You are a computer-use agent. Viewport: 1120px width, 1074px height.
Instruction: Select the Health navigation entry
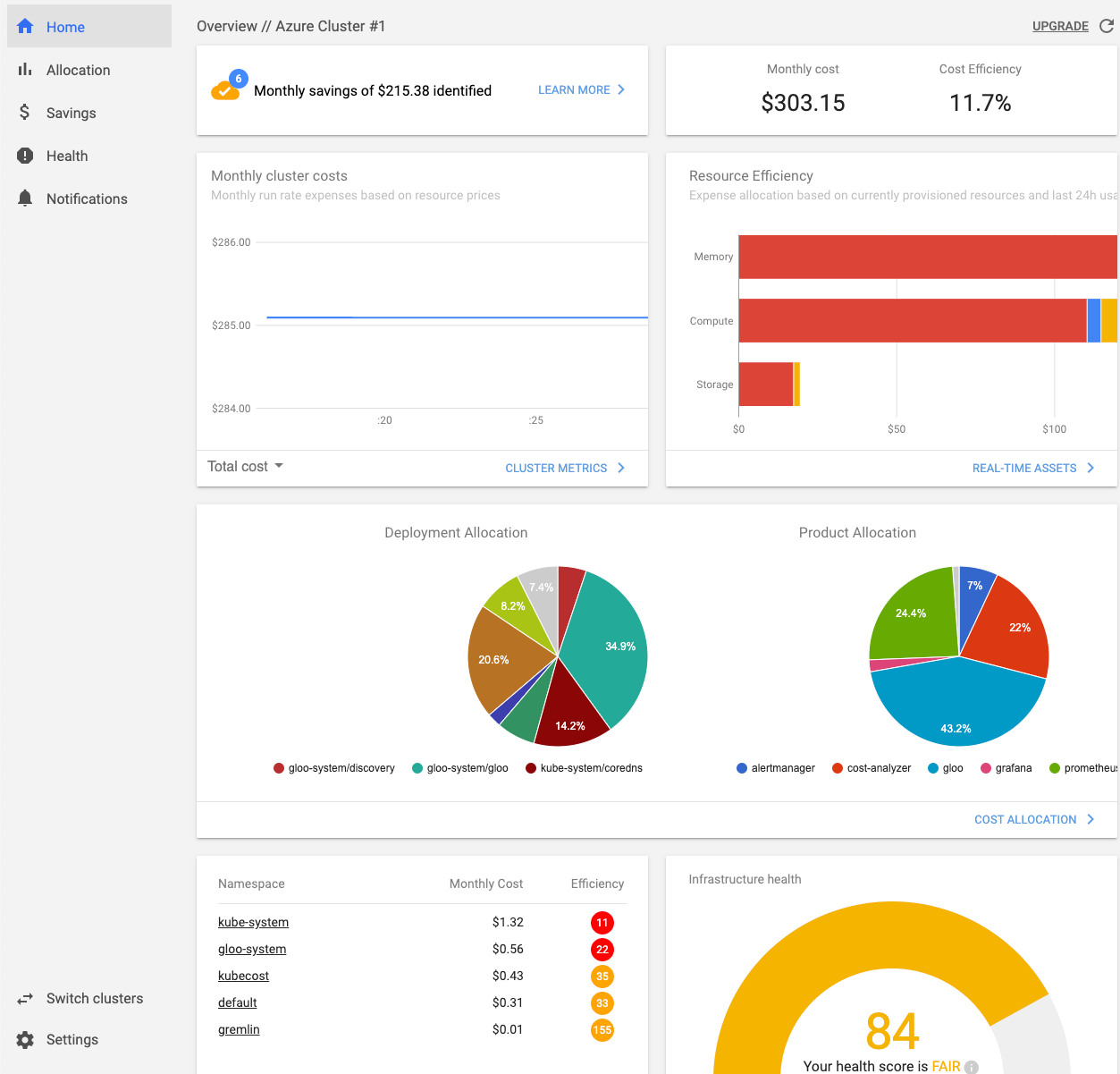[x=66, y=156]
